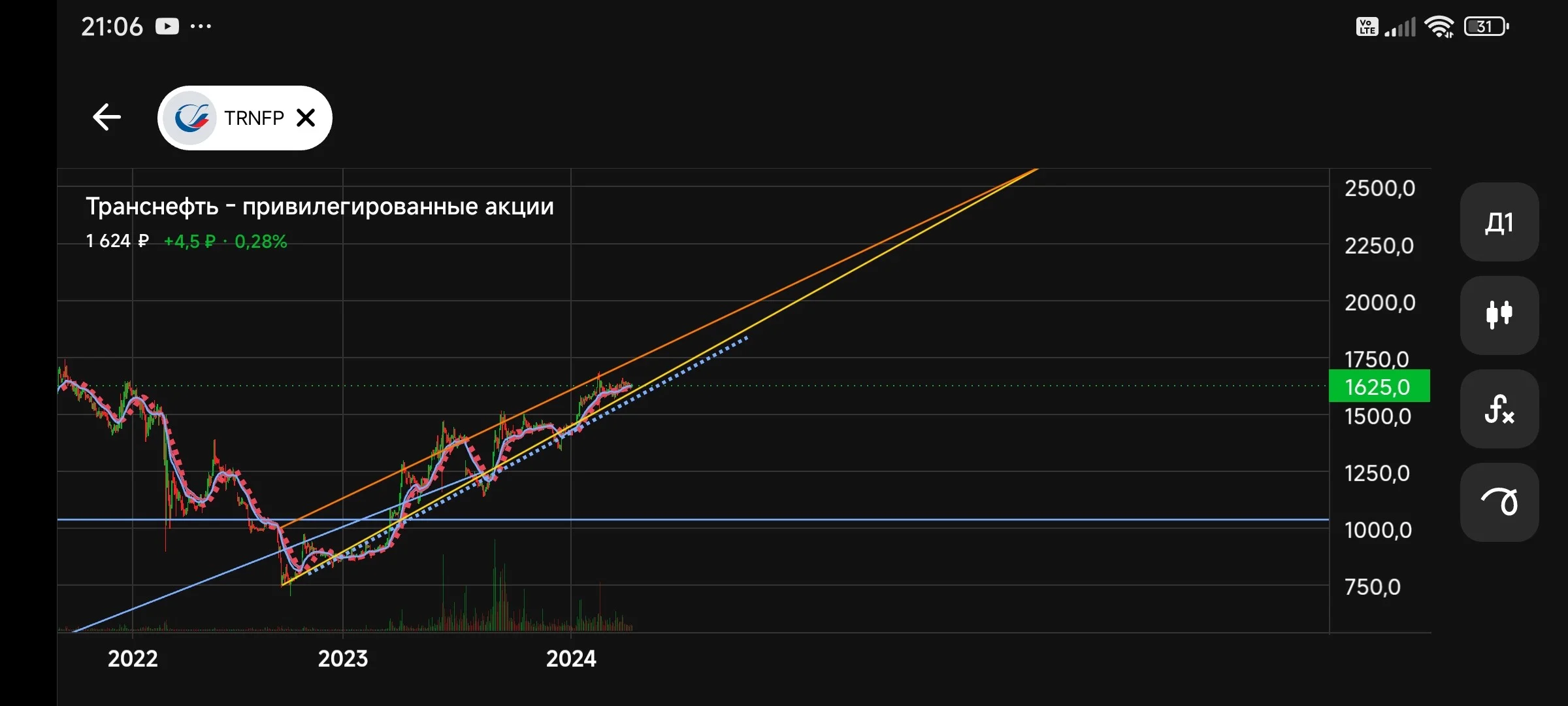Open the TRNFP ticker selector
The image size is (1568, 706).
coord(245,118)
